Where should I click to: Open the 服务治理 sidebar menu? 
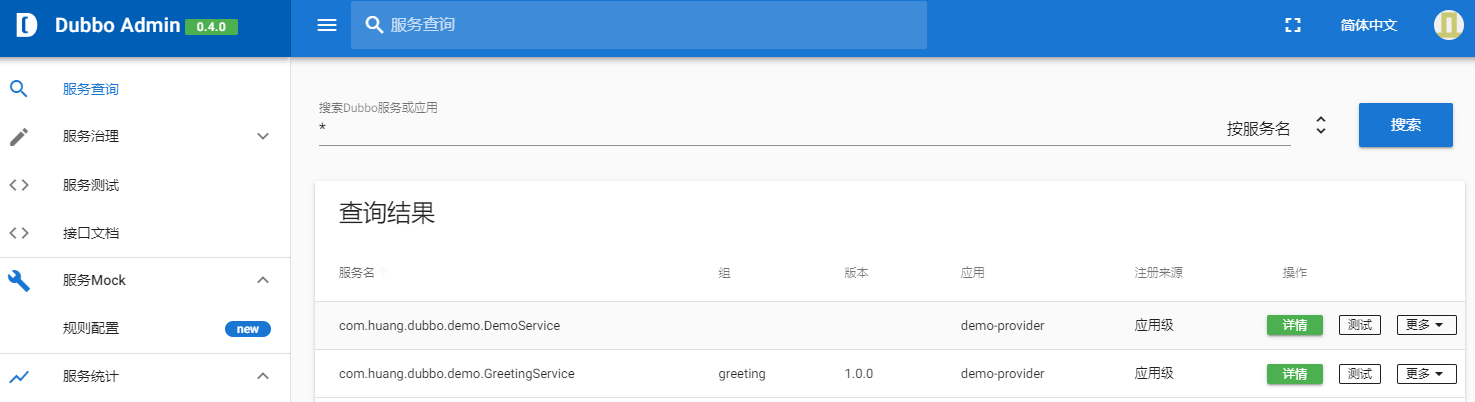point(91,137)
